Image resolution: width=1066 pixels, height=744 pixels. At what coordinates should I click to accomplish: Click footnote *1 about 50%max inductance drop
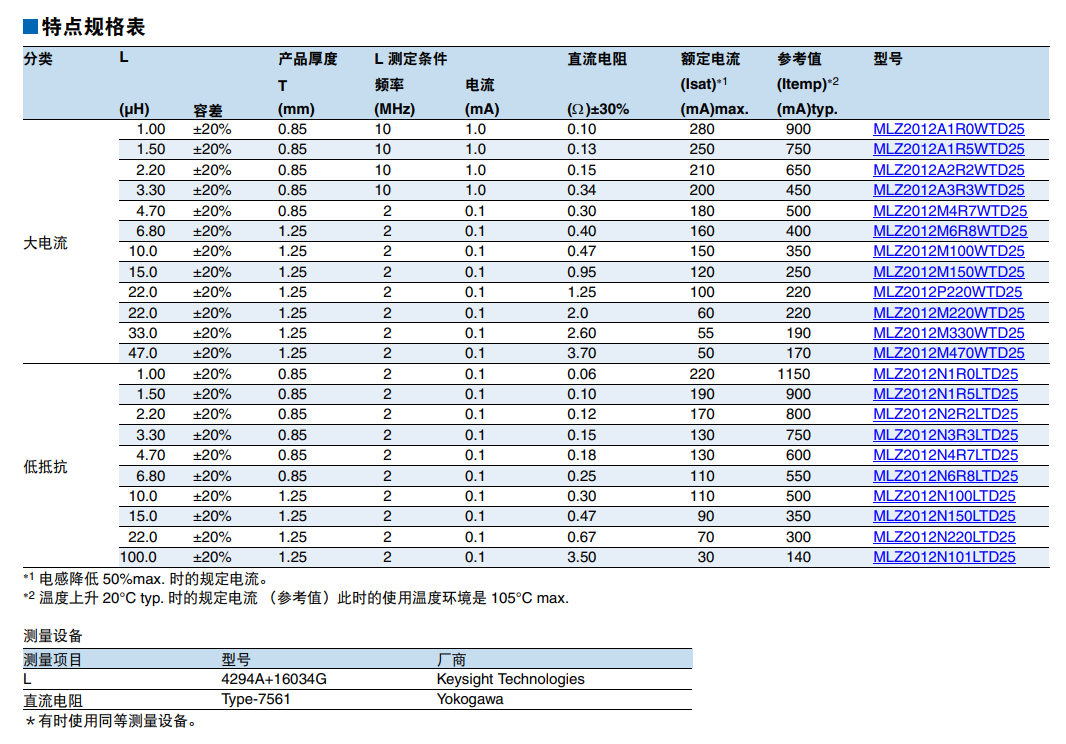tap(148, 579)
